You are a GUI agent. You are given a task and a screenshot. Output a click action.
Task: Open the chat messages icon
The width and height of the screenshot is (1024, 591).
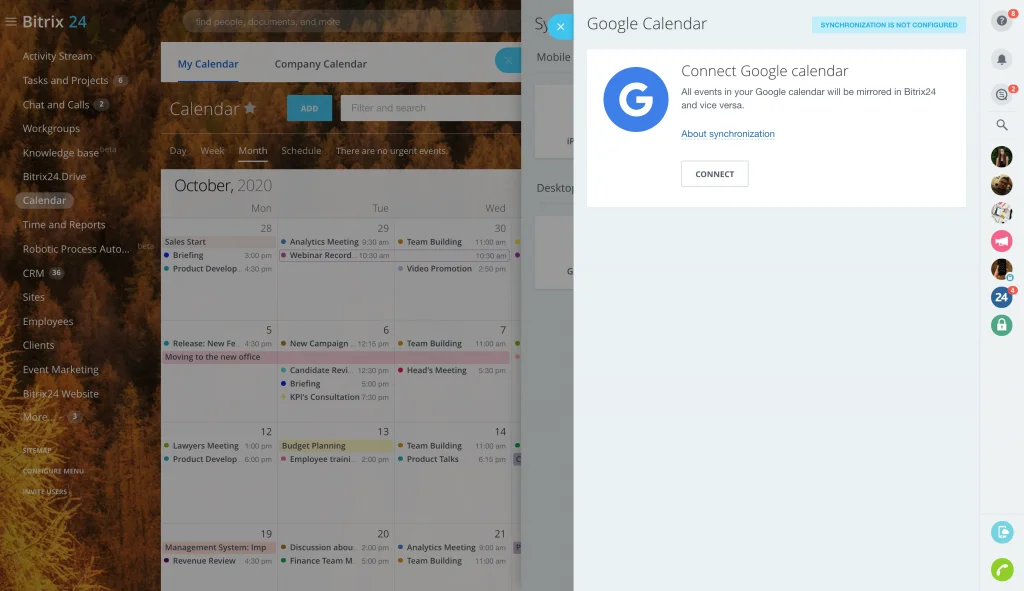(x=1001, y=93)
